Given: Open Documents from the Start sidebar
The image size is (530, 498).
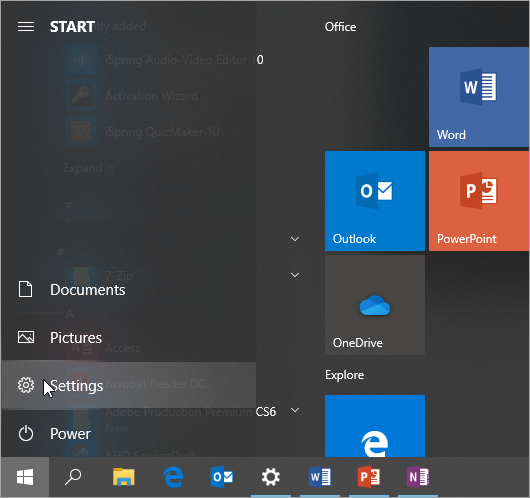Looking at the screenshot, I should click(128, 290).
